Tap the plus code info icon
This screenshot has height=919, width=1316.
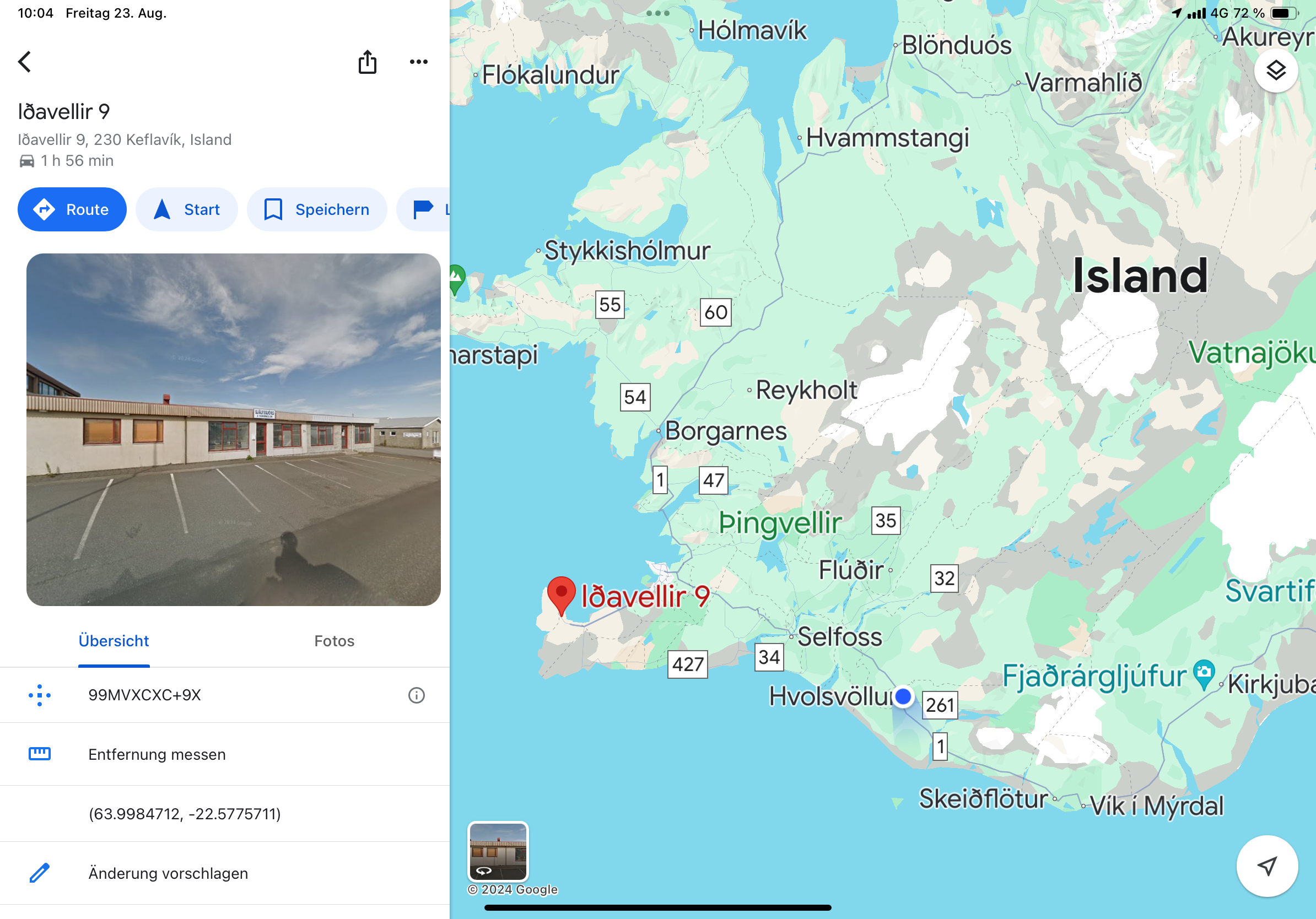(416, 695)
